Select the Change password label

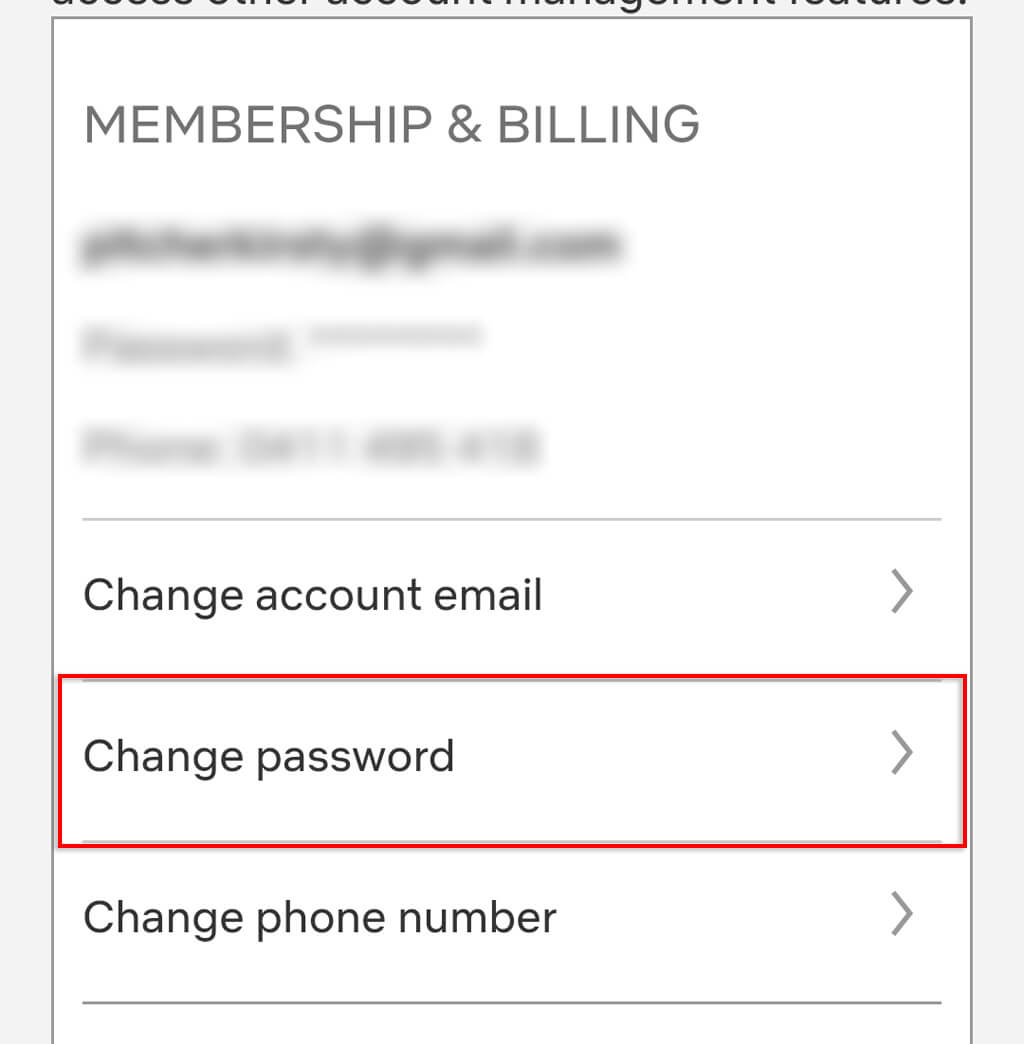pos(268,757)
